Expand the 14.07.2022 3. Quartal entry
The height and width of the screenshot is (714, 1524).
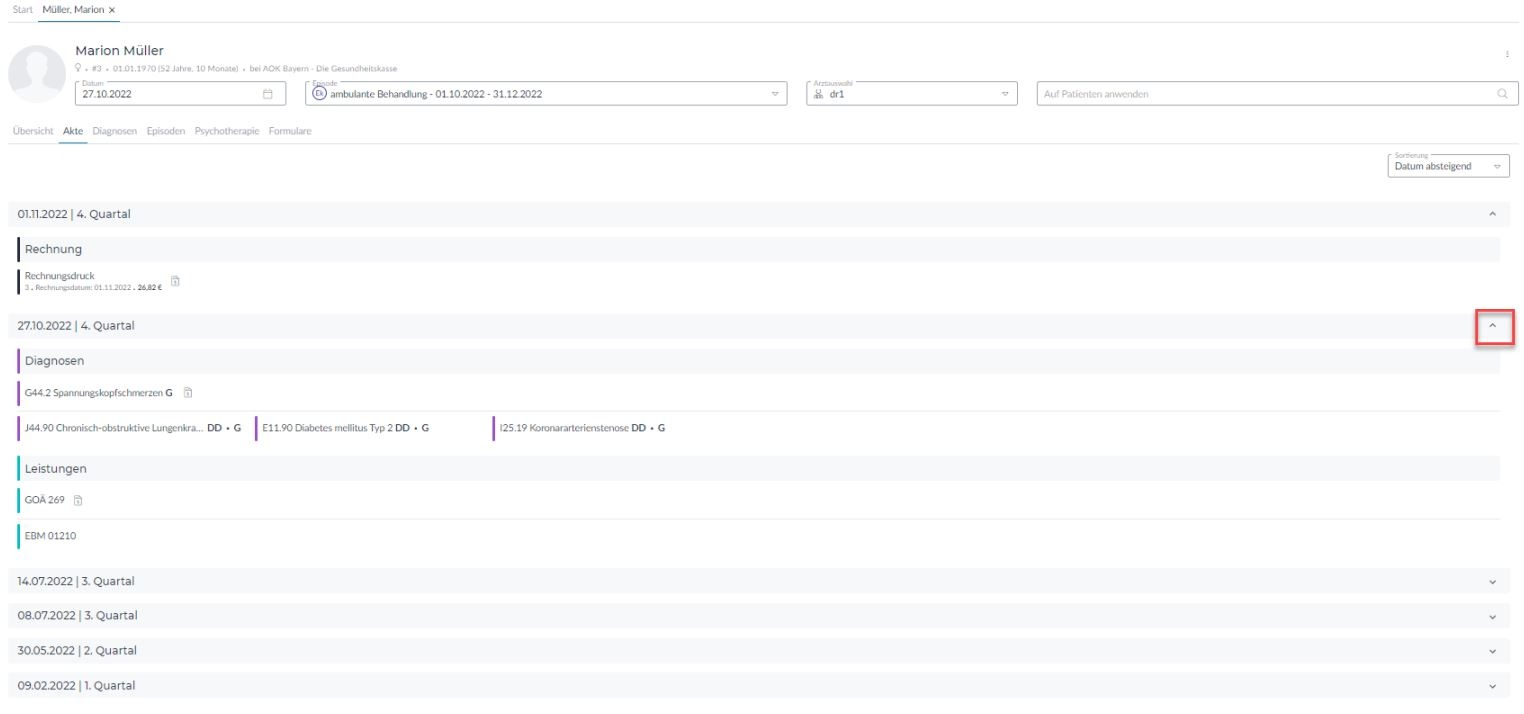tap(1493, 582)
